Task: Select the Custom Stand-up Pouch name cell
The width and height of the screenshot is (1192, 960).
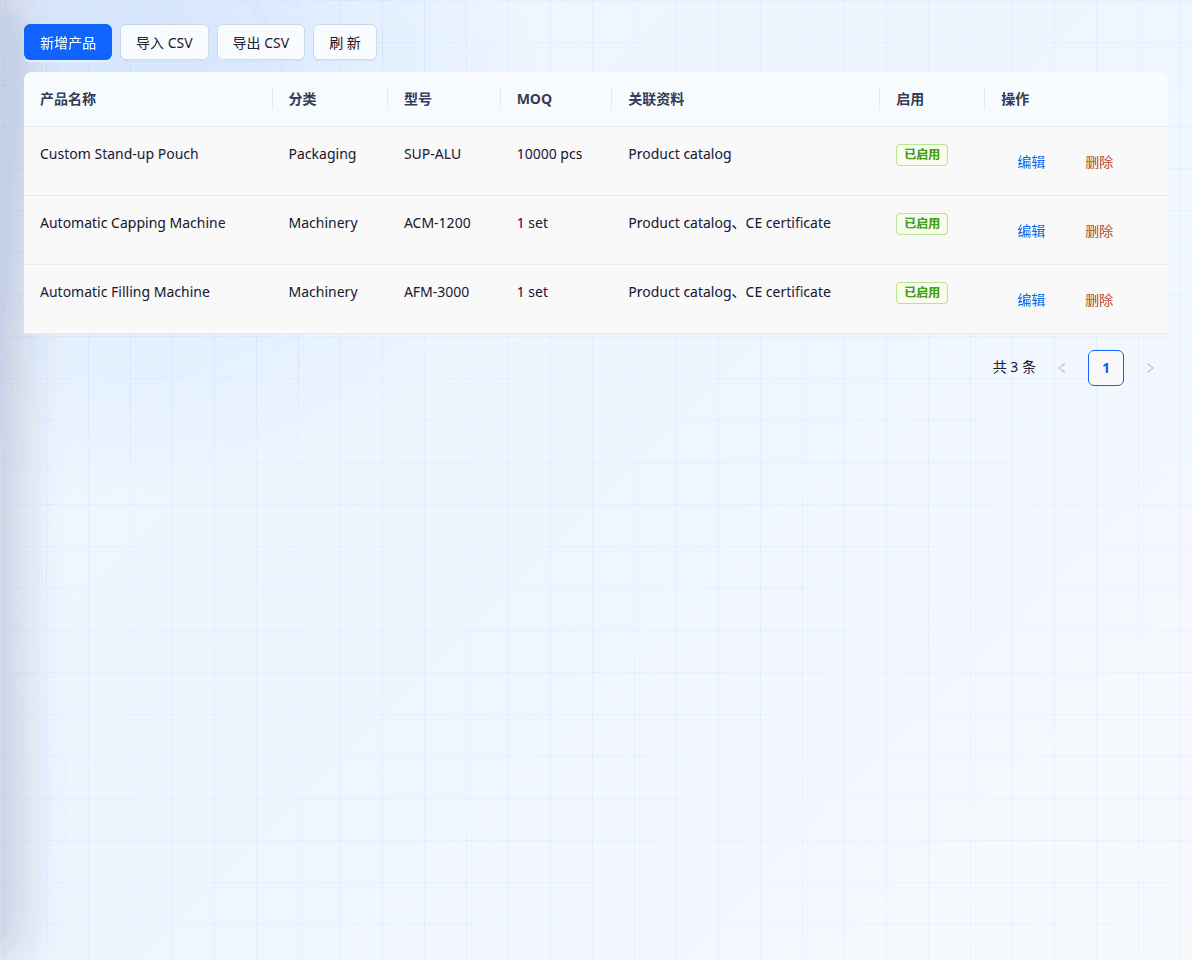Action: [148, 161]
